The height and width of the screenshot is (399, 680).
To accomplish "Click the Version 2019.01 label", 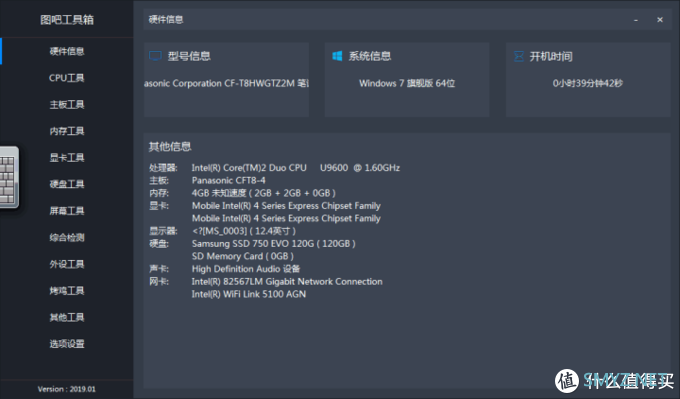I will [x=67, y=389].
